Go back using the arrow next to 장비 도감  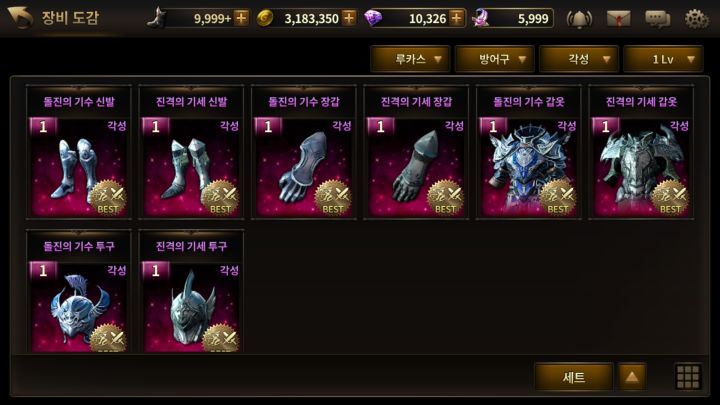coord(20,17)
